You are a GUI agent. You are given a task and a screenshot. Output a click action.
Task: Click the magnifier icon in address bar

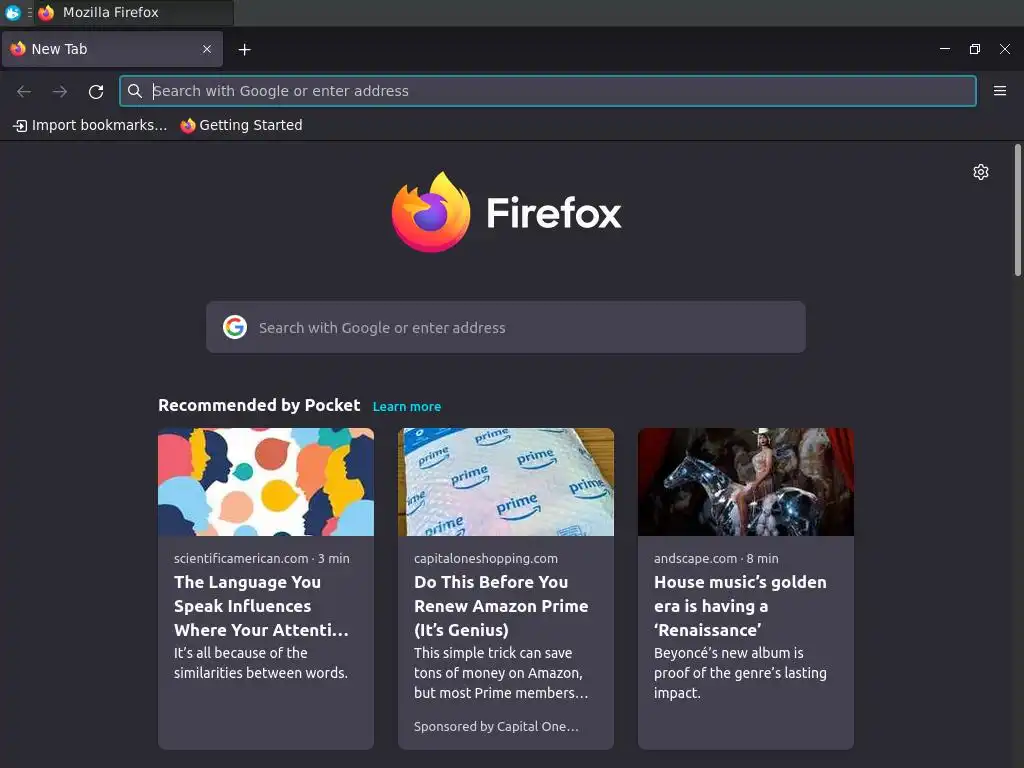pyautogui.click(x=135, y=91)
